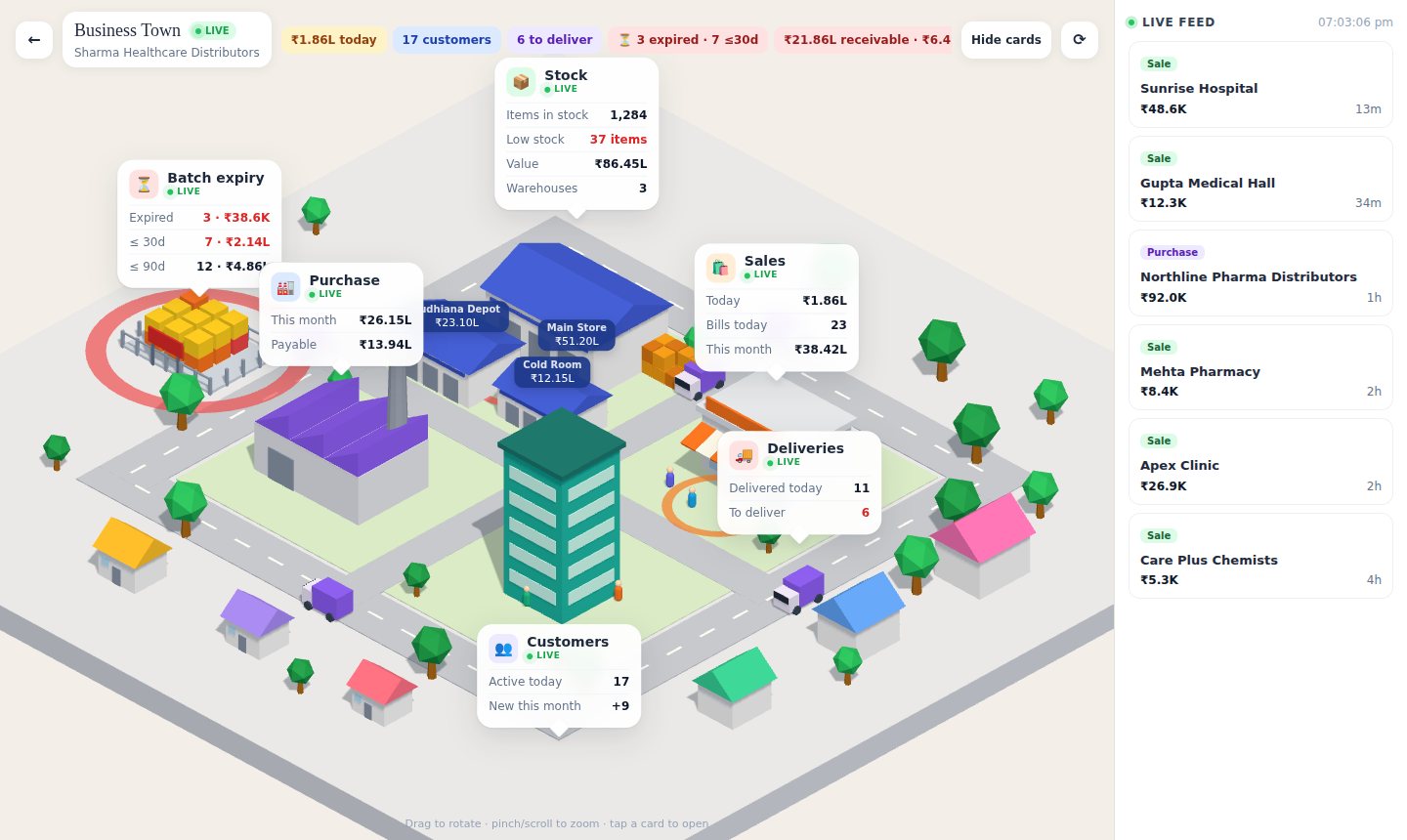The image size is (1407, 840).
Task: Open the Stock card box icon
Action: (x=521, y=81)
